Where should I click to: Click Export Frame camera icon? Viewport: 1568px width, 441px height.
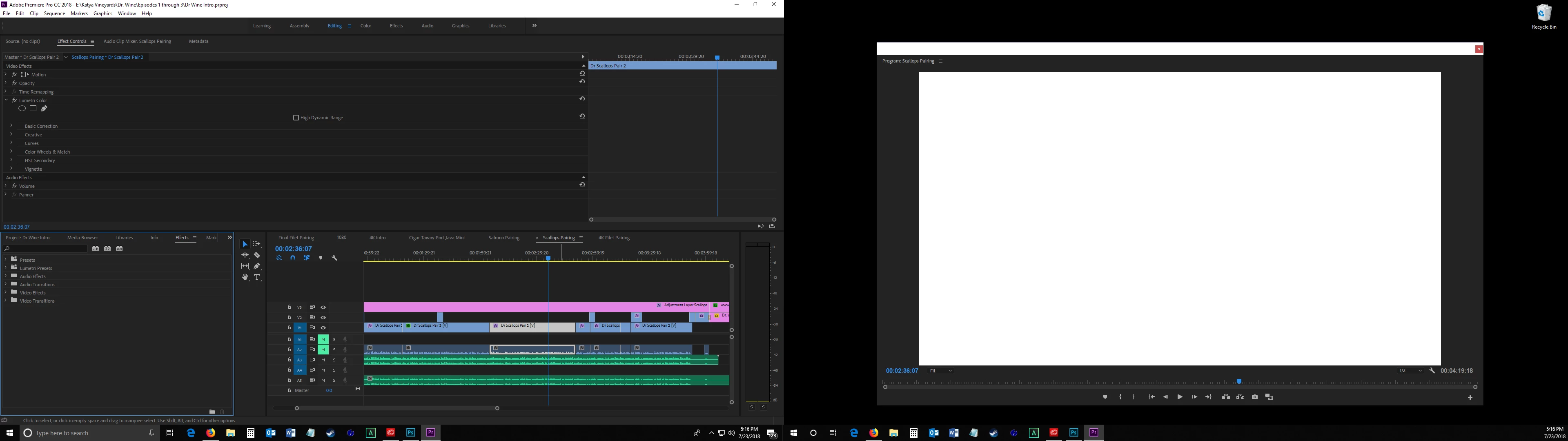pyautogui.click(x=1254, y=397)
